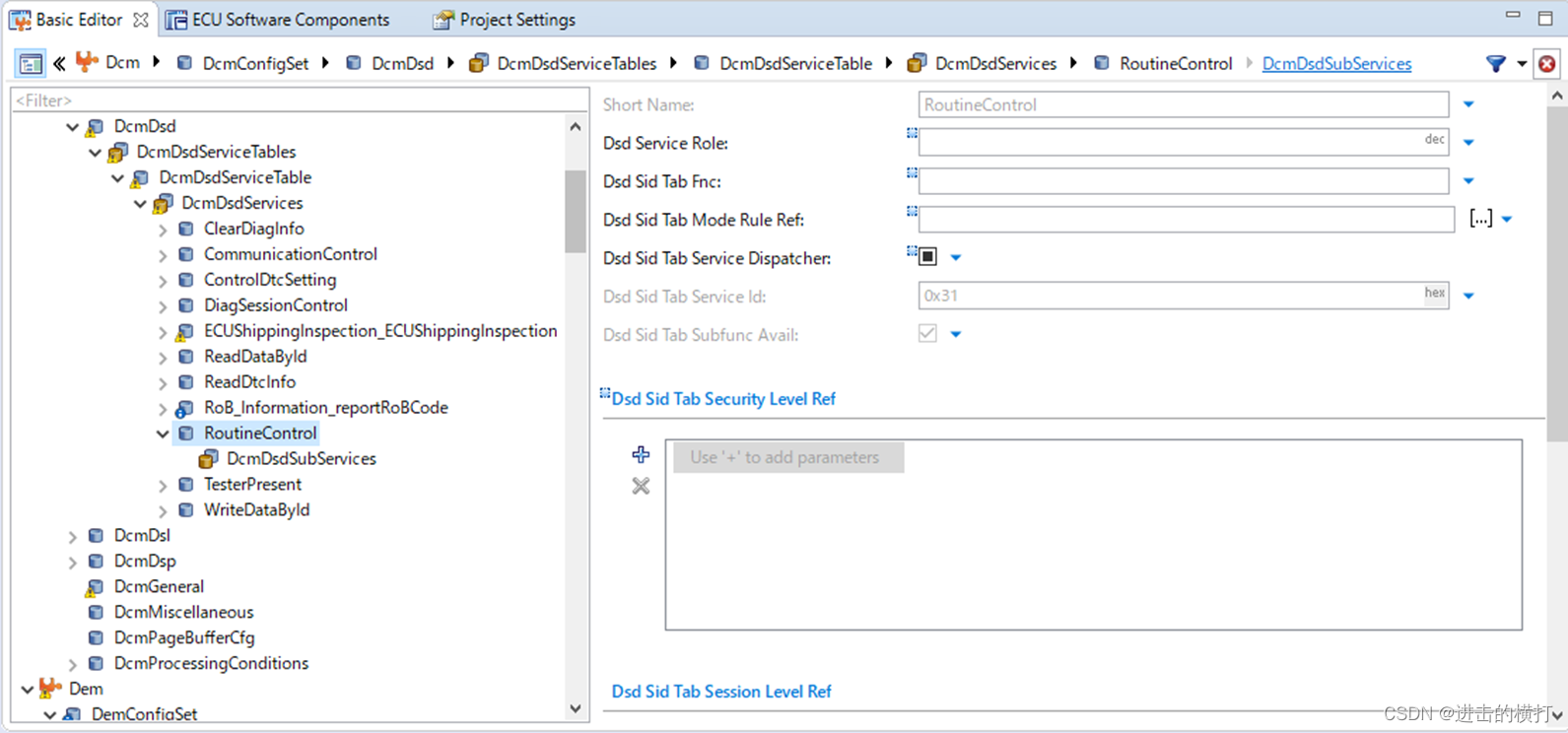1568x733 pixels.
Task: Close the Basic Editor tab
Action: coord(141,20)
